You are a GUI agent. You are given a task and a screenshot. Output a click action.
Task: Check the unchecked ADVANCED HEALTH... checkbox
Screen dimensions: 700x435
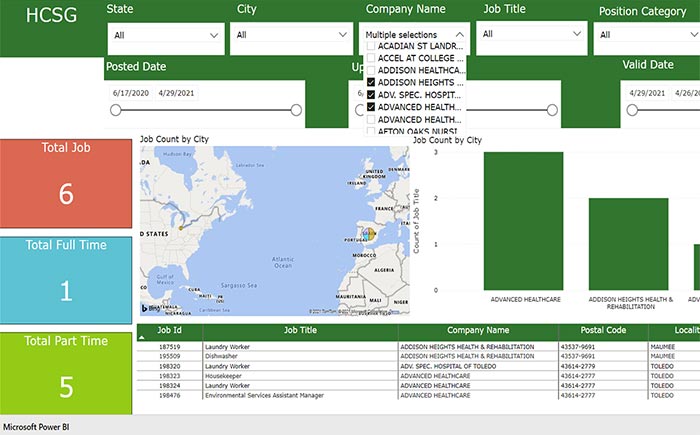(x=371, y=119)
